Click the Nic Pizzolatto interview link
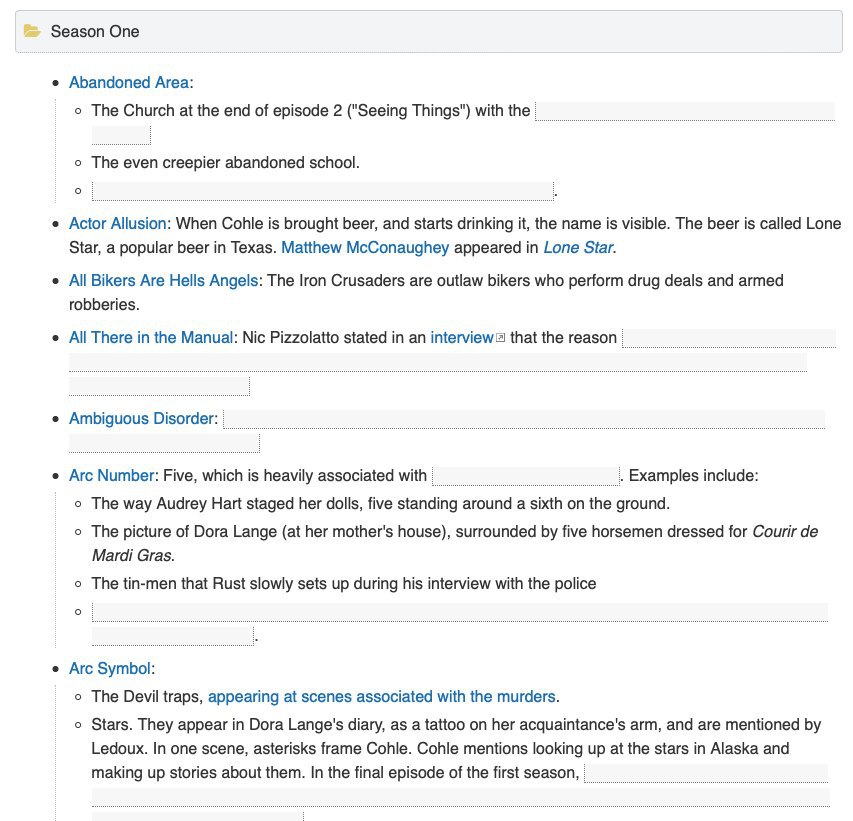Viewport: 853px width, 821px height. pos(461,338)
